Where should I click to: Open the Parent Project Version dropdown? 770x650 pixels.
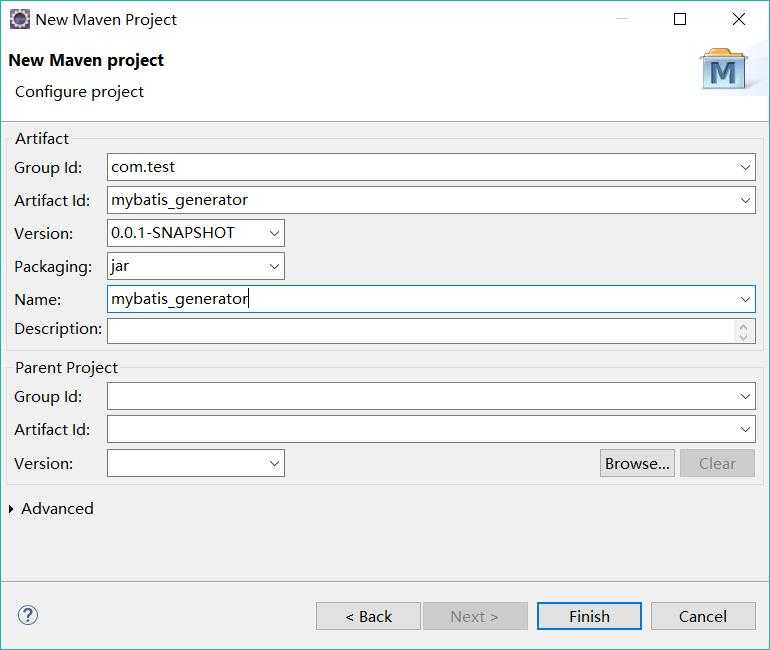(274, 463)
